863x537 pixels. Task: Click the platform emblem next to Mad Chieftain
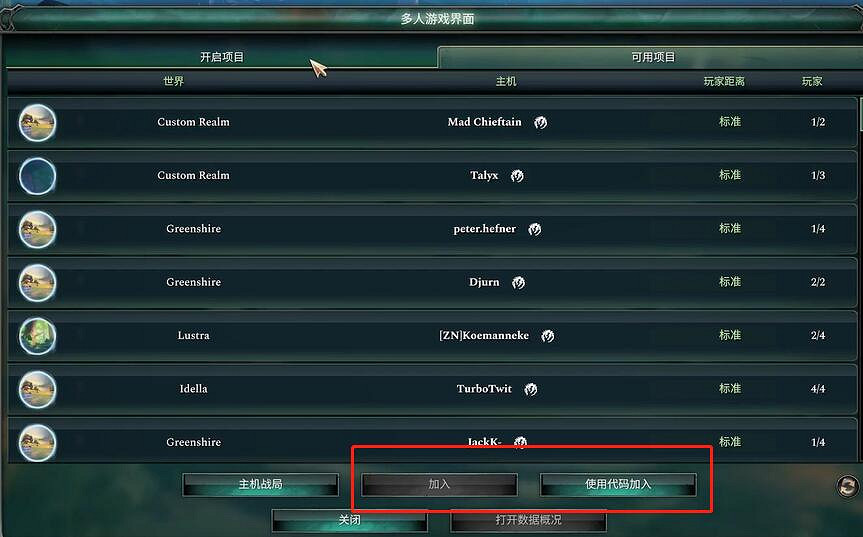(540, 122)
